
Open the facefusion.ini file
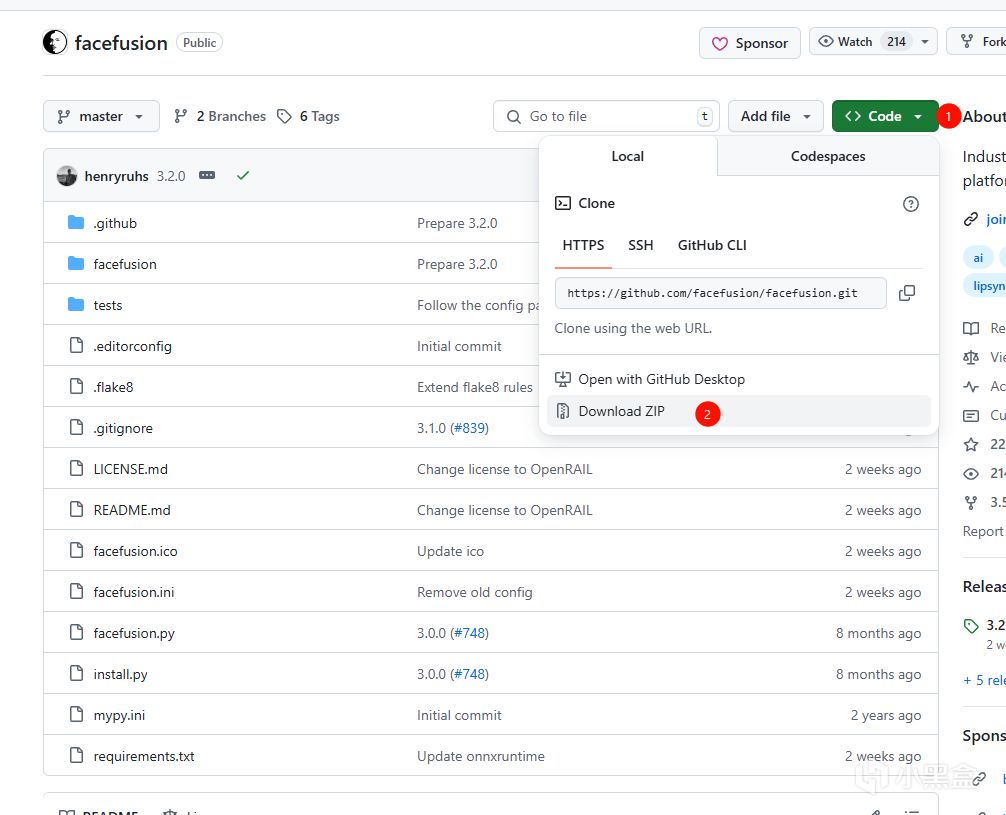(x=133, y=593)
